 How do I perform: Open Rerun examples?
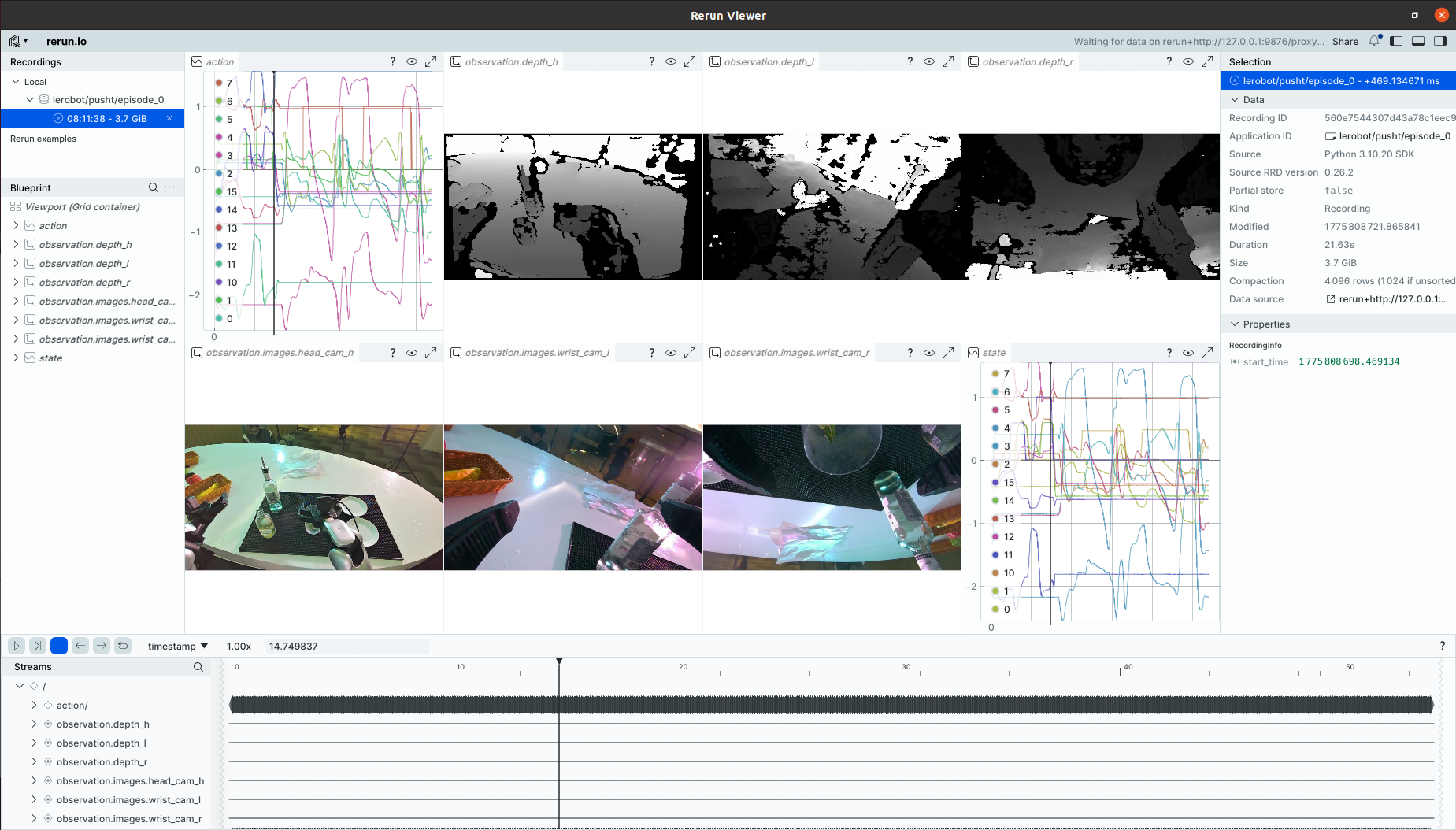(x=43, y=139)
